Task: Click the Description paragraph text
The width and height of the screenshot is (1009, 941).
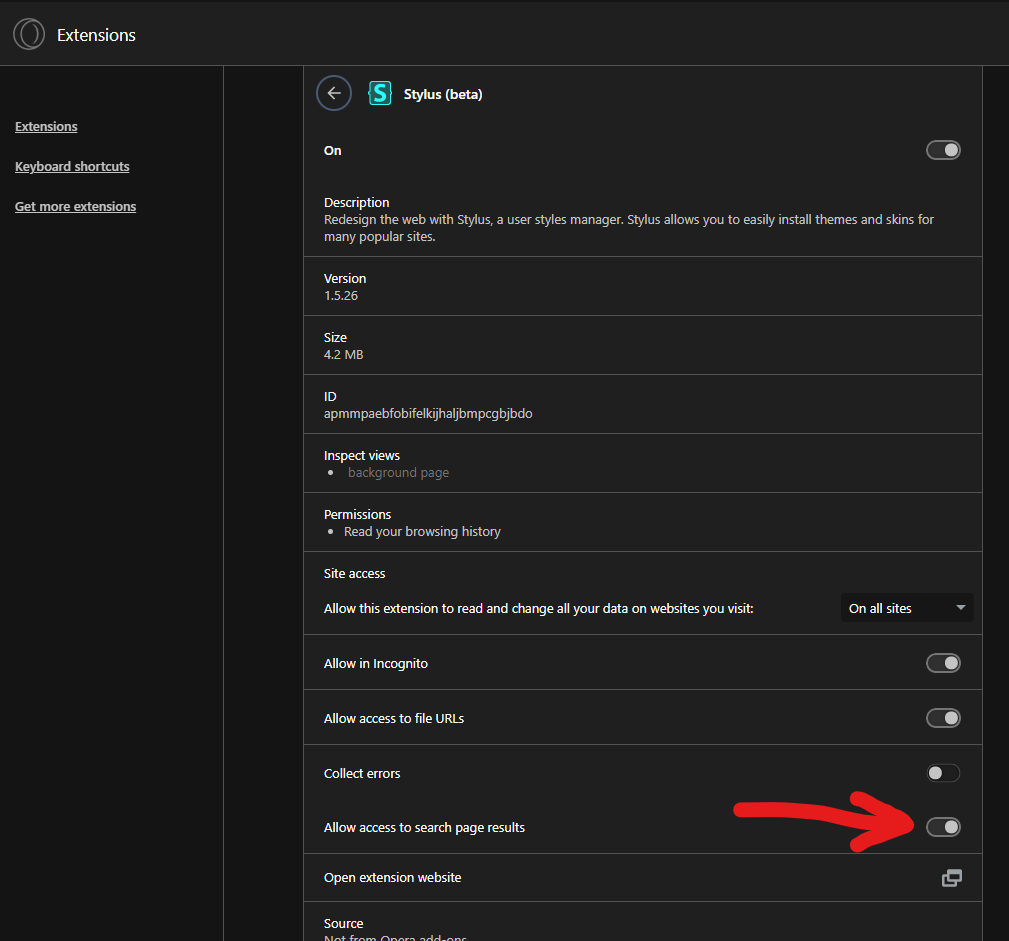Action: [x=629, y=228]
